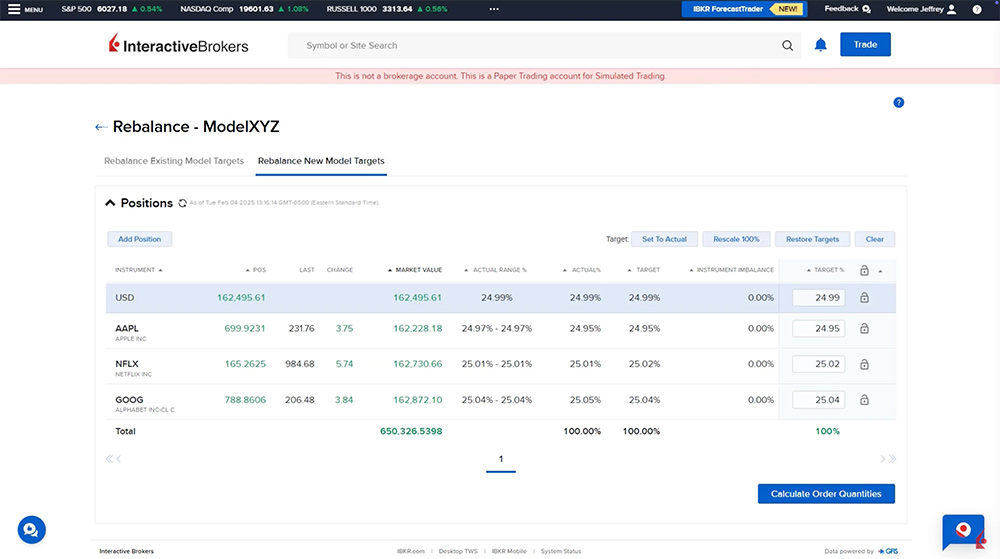Click the sort arrow next to the header lock

click(x=881, y=271)
